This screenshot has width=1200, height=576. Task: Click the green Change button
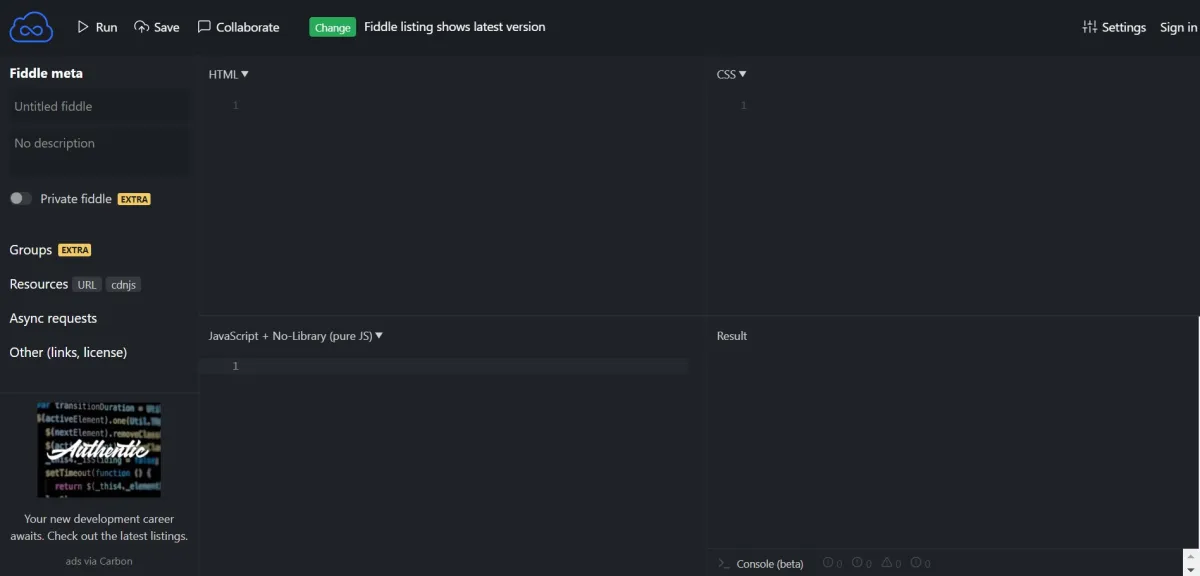332,28
